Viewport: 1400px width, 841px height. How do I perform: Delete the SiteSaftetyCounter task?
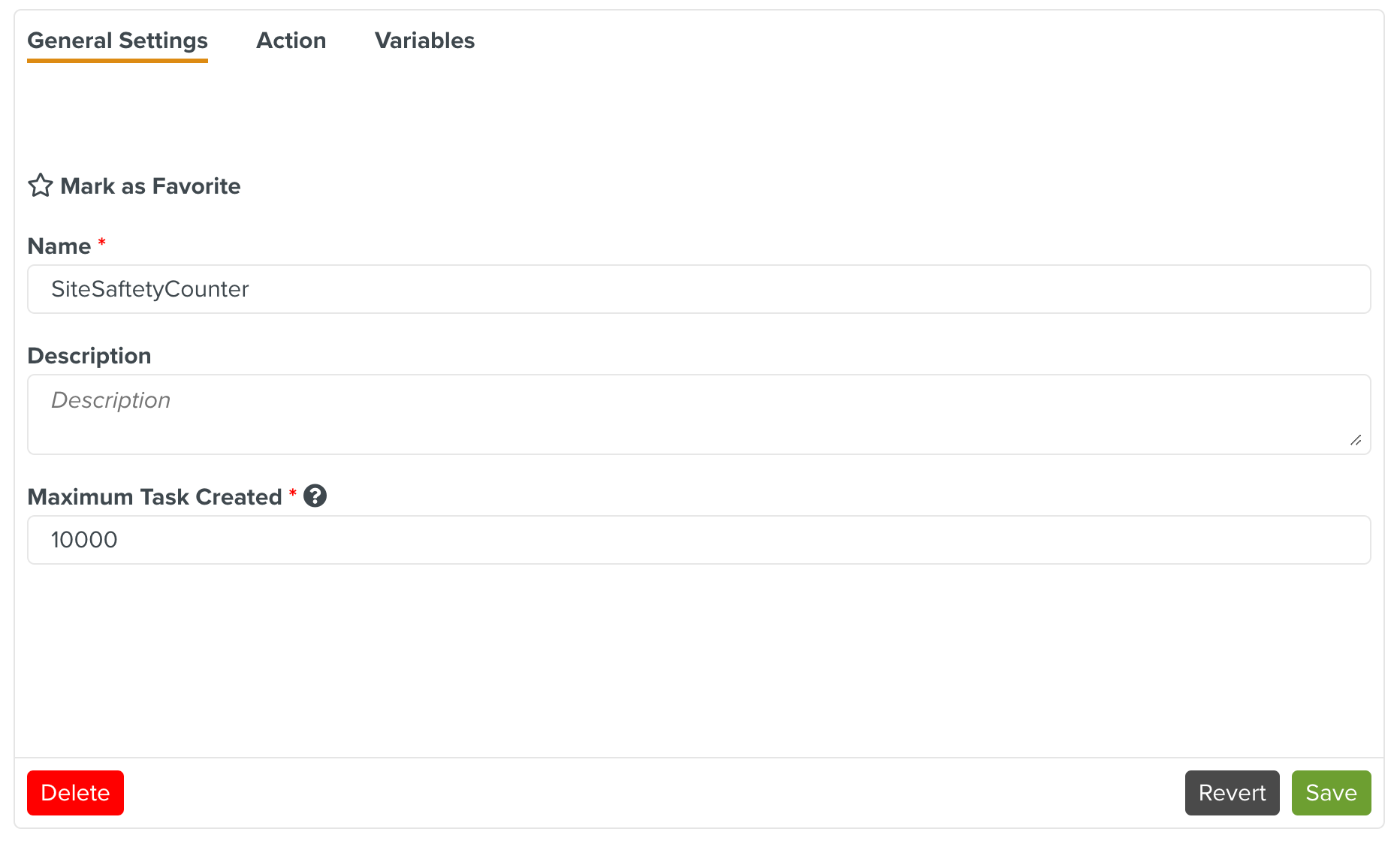click(x=74, y=792)
